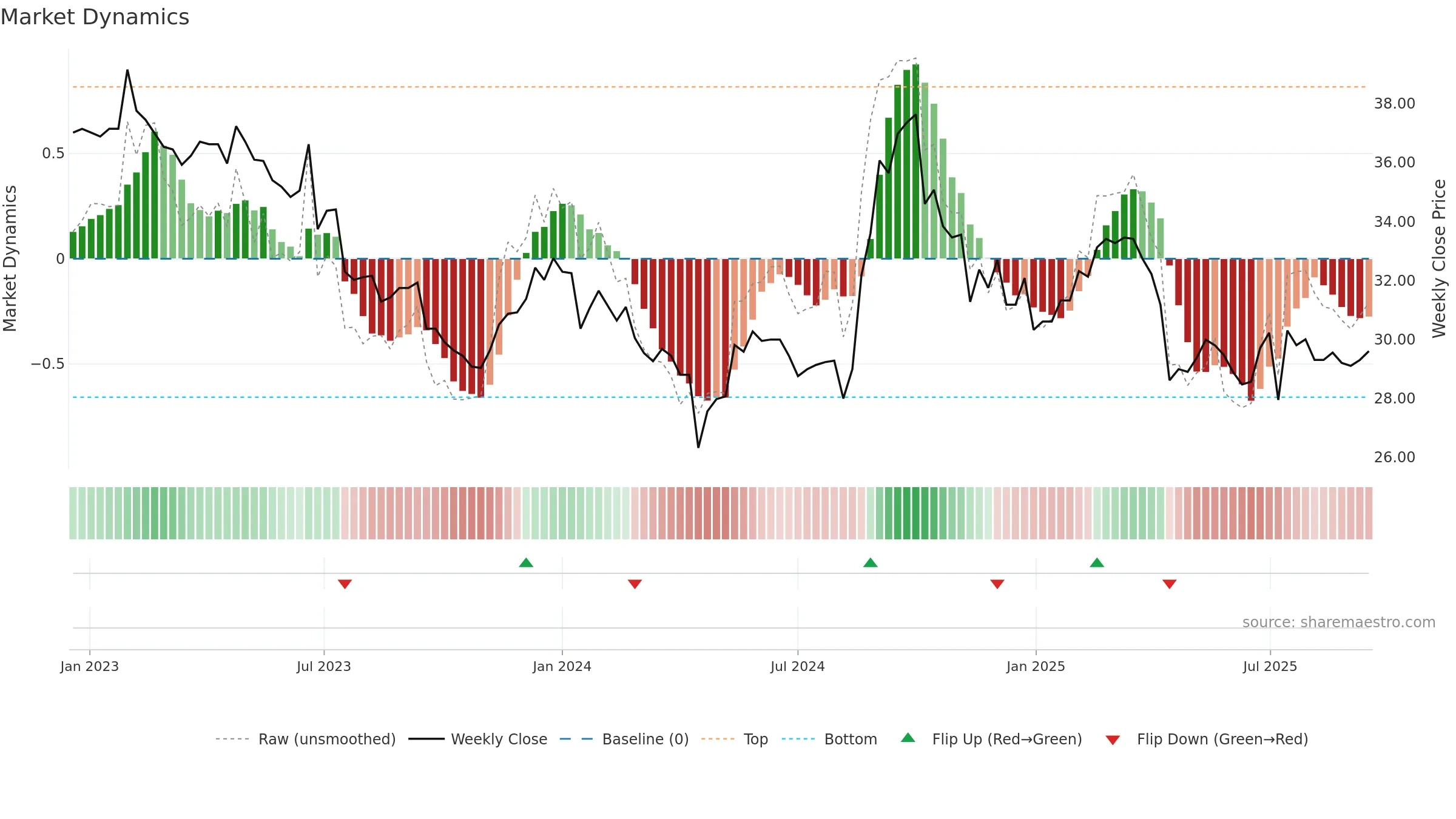Select the flip-up marker before Jan 2024

point(526,562)
